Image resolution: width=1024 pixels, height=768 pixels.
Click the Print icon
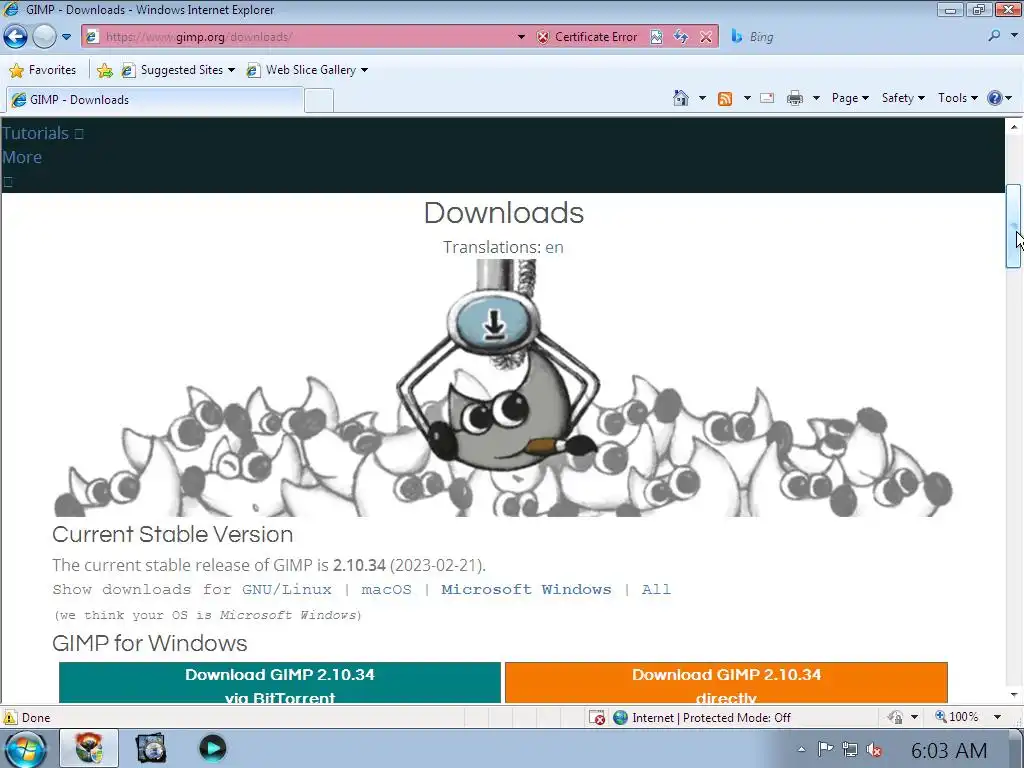(794, 99)
